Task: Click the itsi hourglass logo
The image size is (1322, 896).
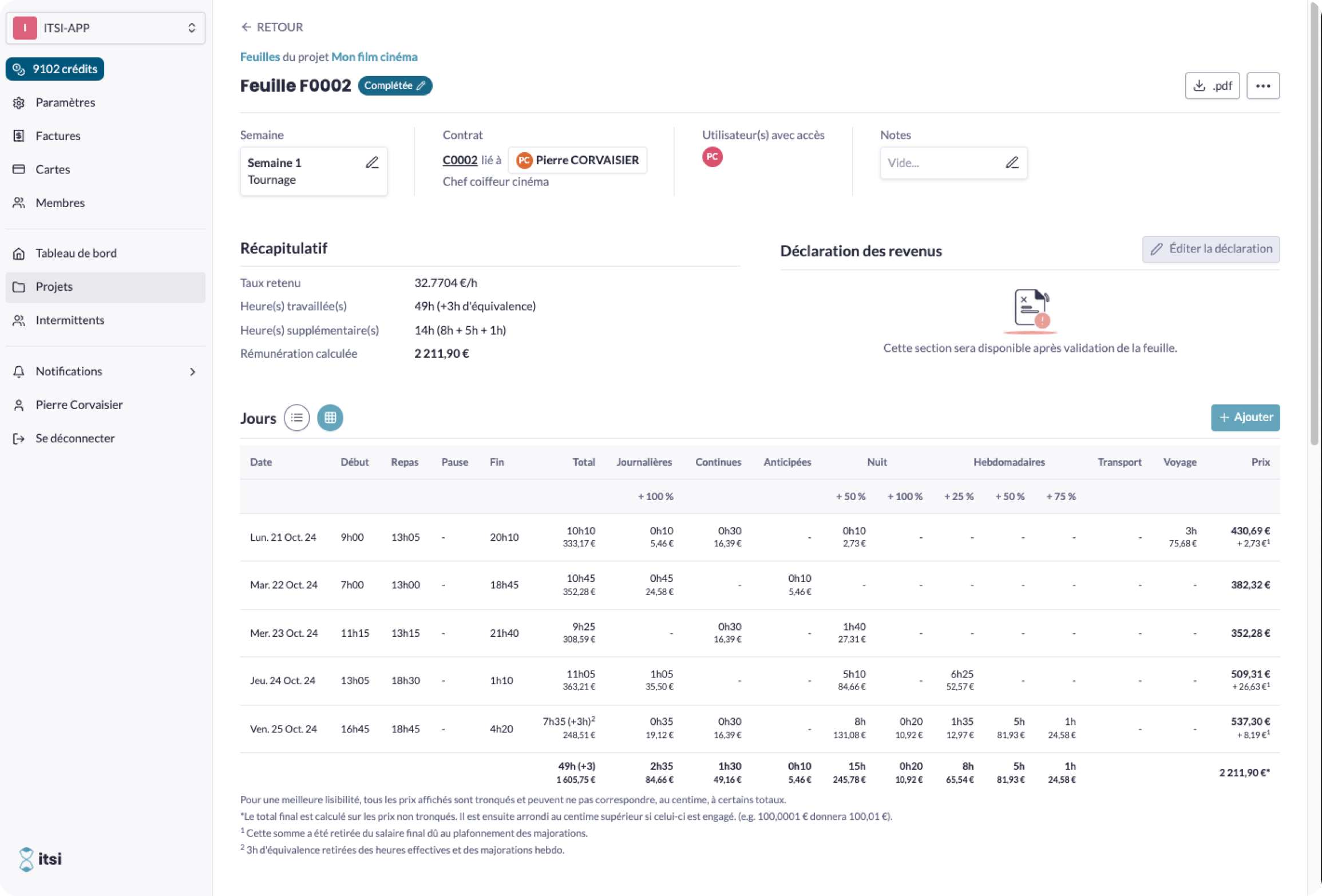Action: (26, 859)
